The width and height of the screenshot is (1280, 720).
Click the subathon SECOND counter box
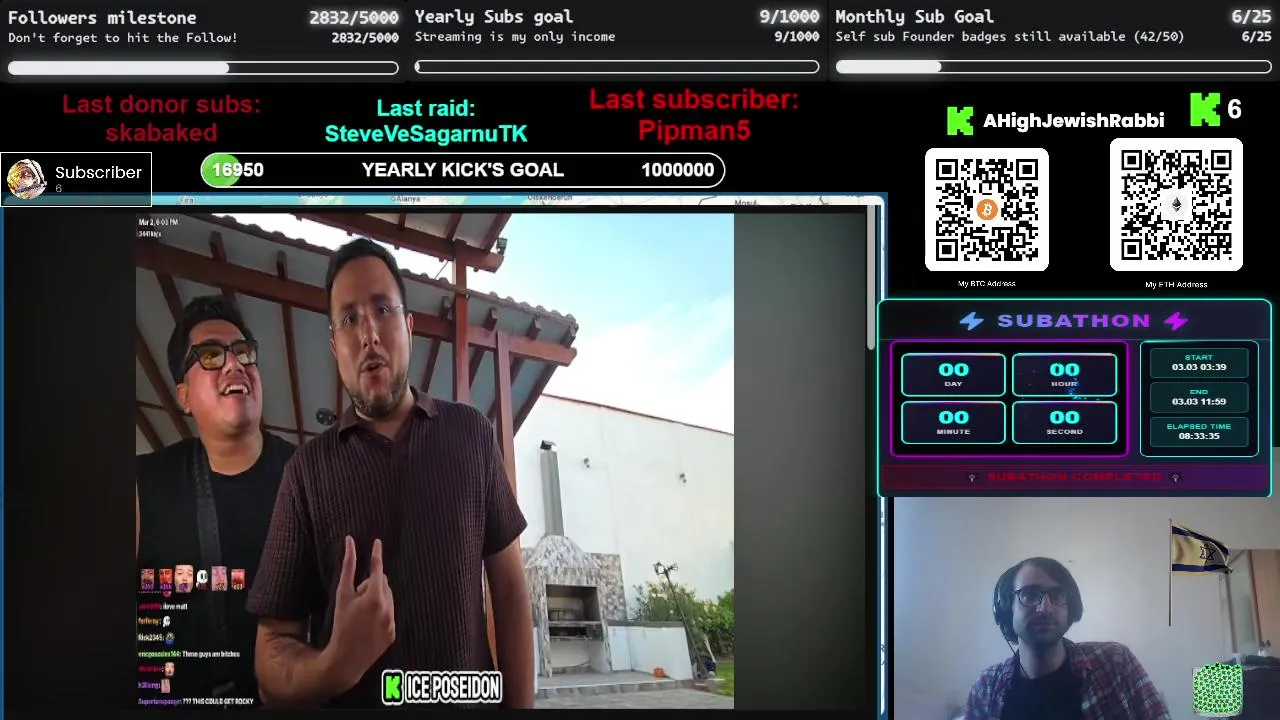pos(1064,421)
